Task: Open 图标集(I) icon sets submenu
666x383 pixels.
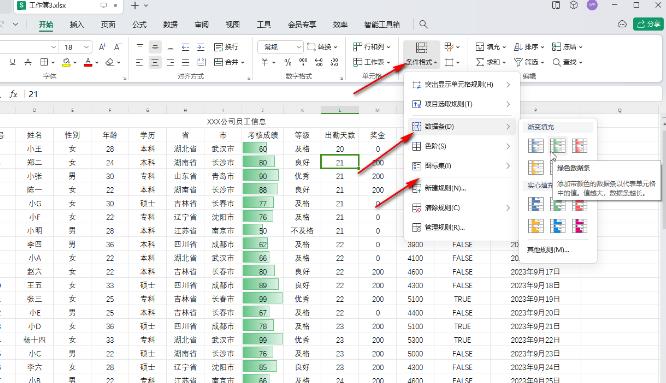Action: 461,166
